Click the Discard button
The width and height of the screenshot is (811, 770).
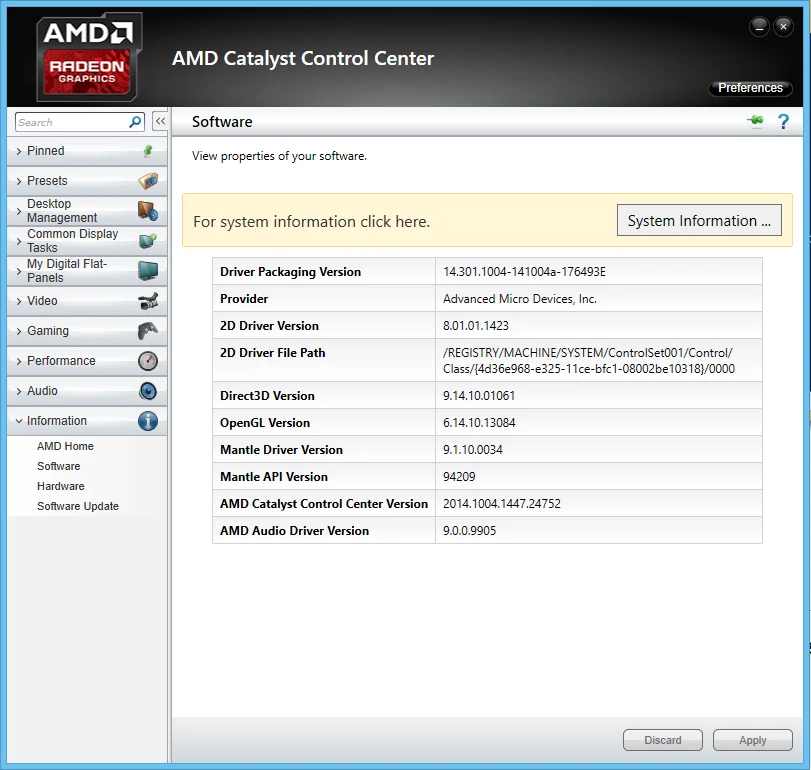pyautogui.click(x=663, y=740)
